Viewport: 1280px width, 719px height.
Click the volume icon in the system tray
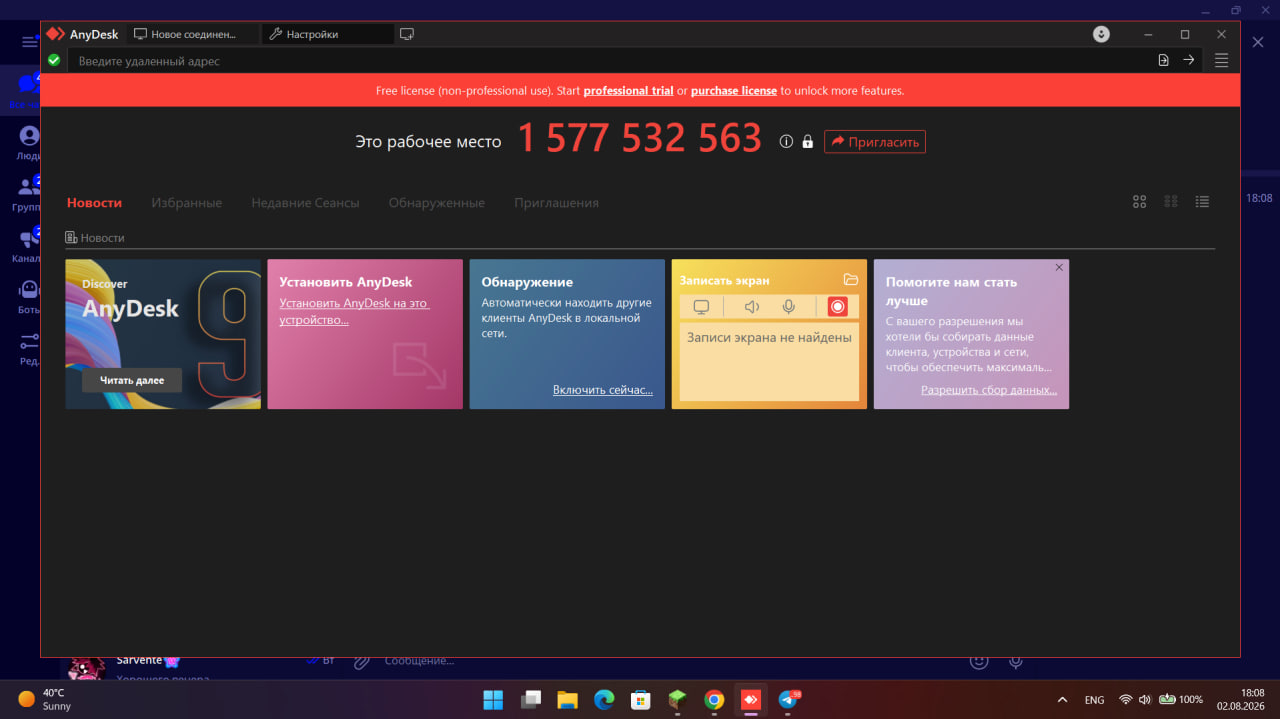click(x=1144, y=700)
